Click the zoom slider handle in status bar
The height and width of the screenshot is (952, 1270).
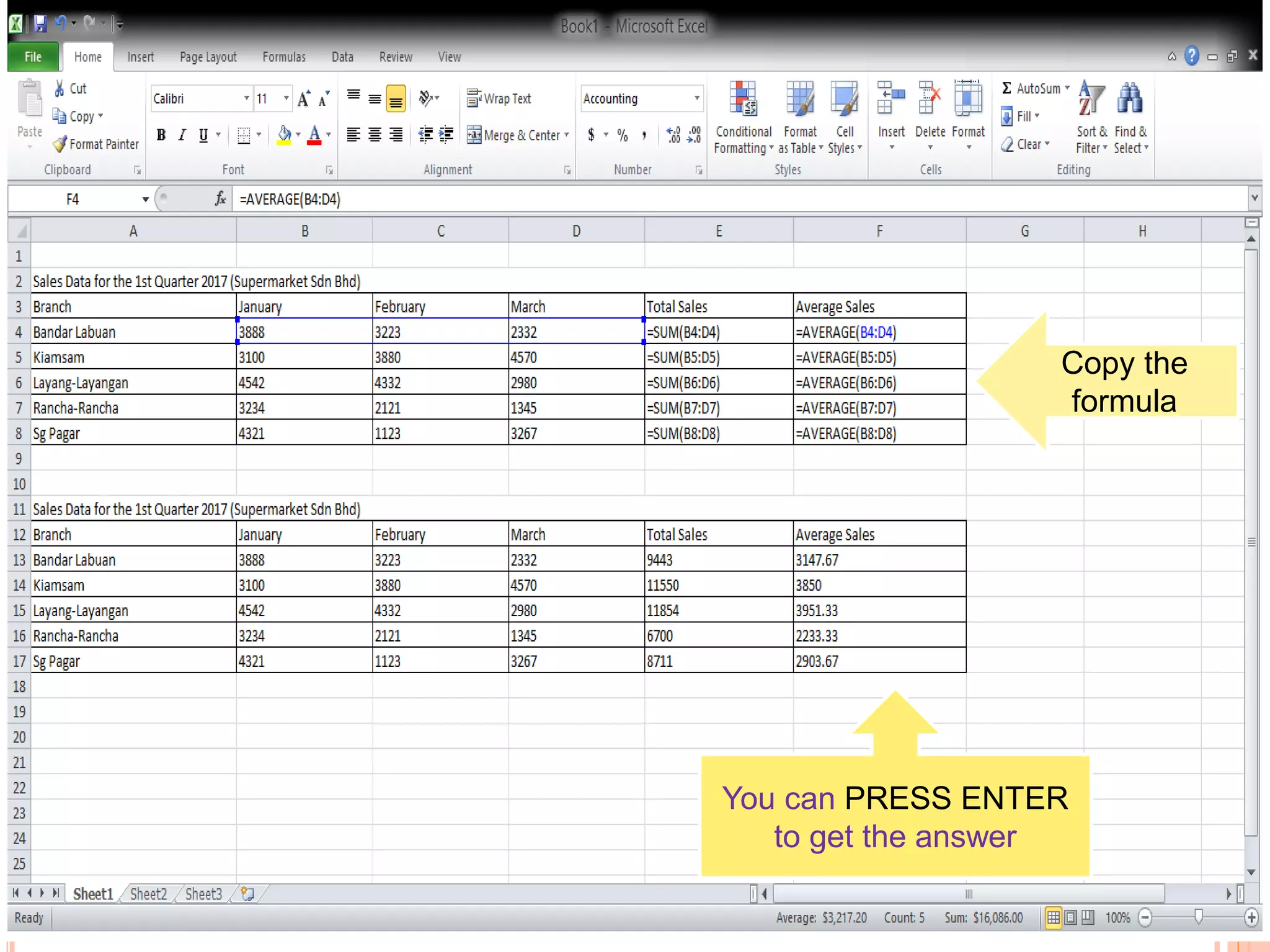1198,917
